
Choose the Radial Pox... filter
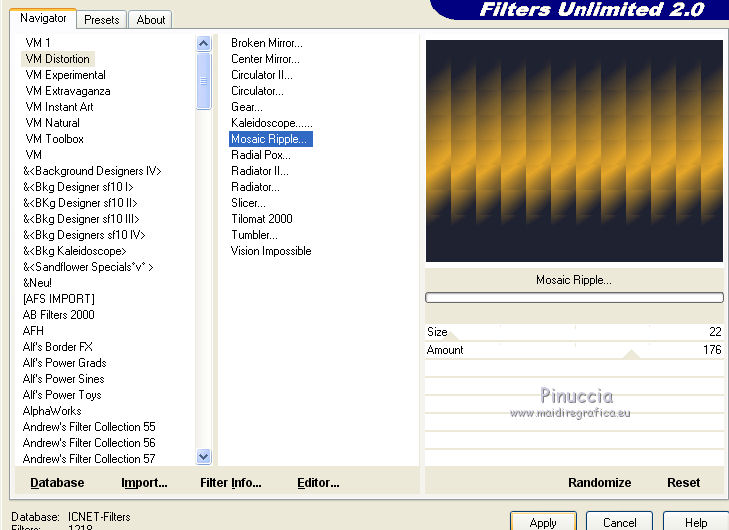261,155
